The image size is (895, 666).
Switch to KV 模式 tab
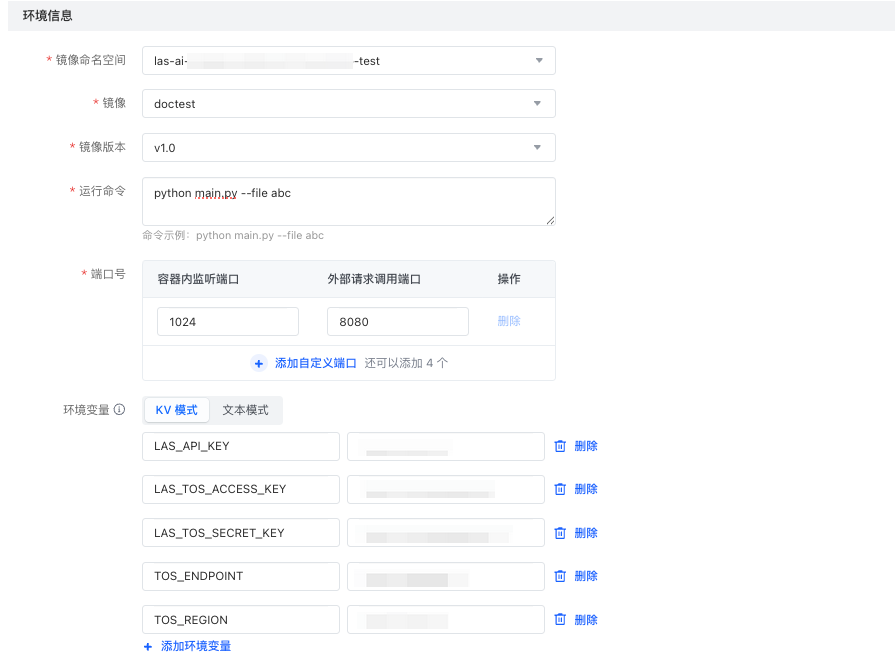[177, 410]
